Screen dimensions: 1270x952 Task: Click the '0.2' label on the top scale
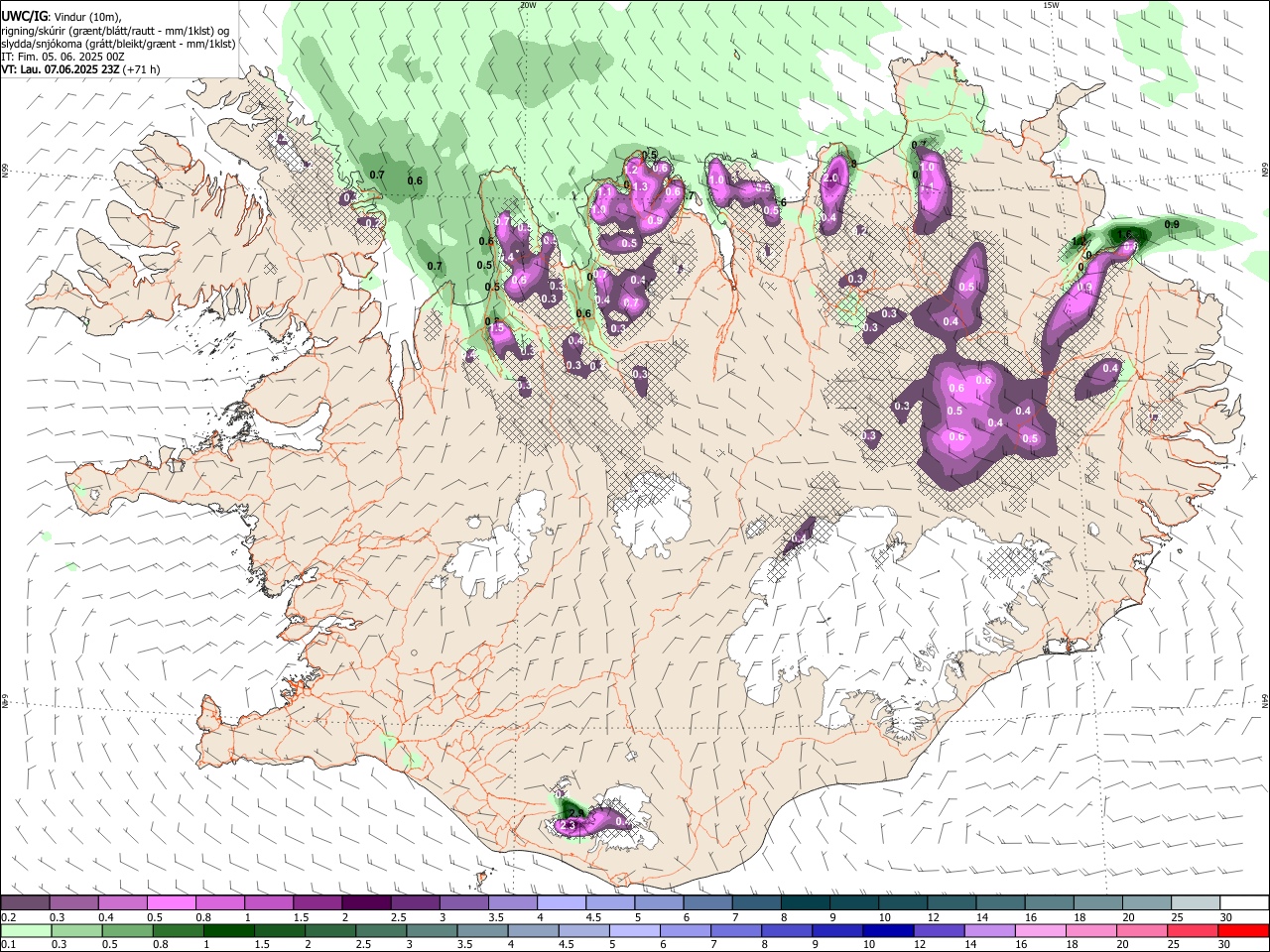click(x=7, y=917)
